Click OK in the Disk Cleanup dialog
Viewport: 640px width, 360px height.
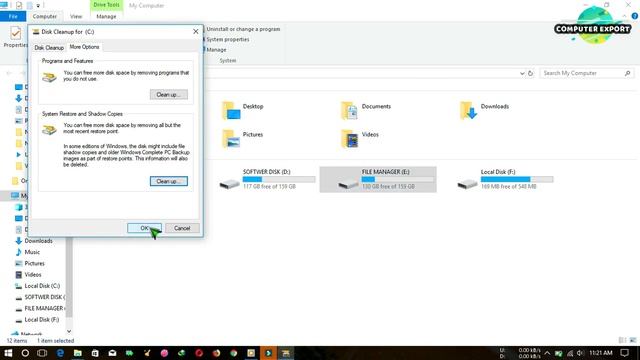pyautogui.click(x=144, y=228)
